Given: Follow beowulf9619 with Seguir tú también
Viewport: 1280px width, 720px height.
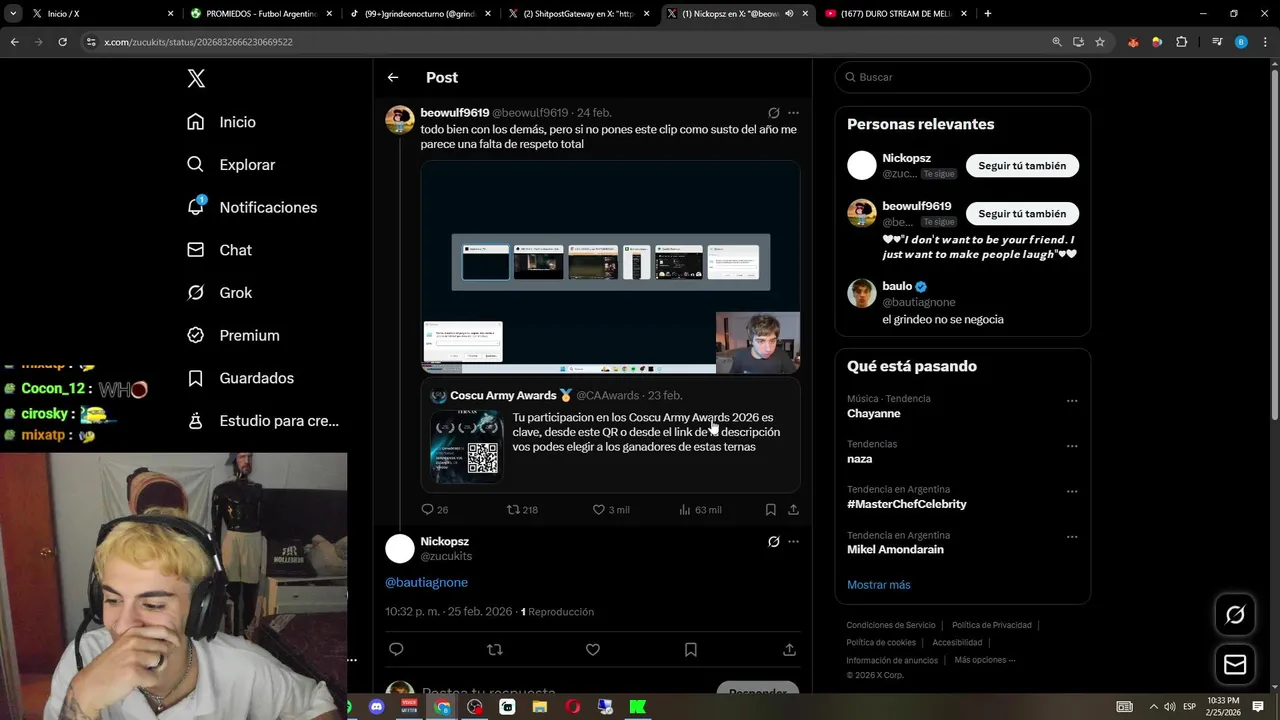Looking at the screenshot, I should click(1022, 214).
